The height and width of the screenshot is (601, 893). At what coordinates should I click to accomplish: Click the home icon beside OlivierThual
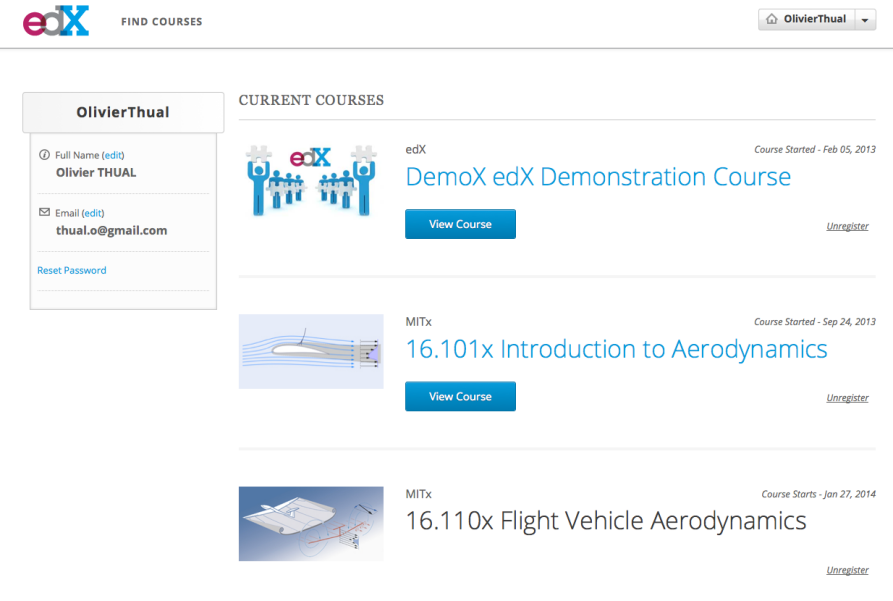click(771, 19)
